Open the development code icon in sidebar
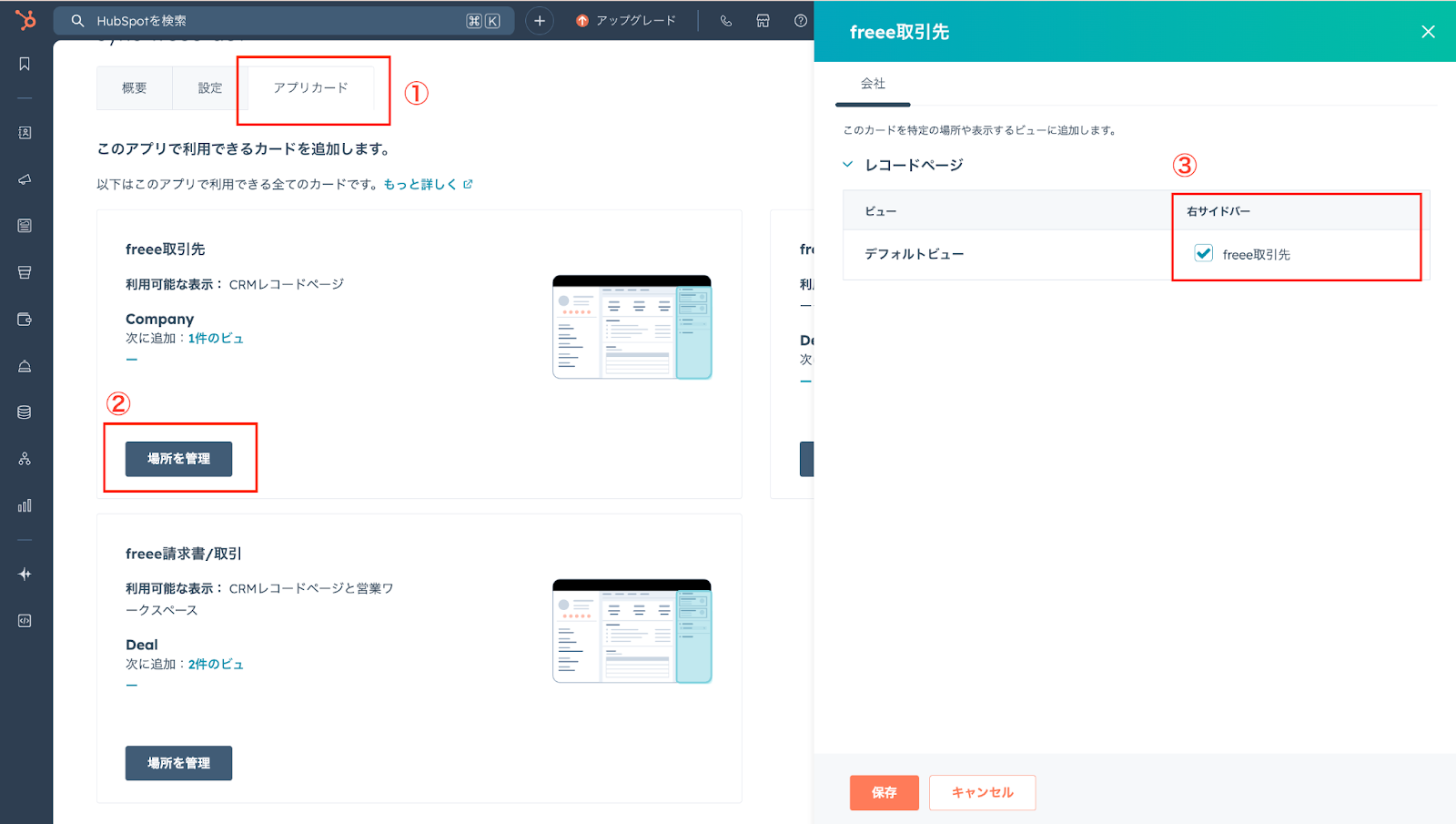Screen dimensions: 1456x824 coord(25,621)
